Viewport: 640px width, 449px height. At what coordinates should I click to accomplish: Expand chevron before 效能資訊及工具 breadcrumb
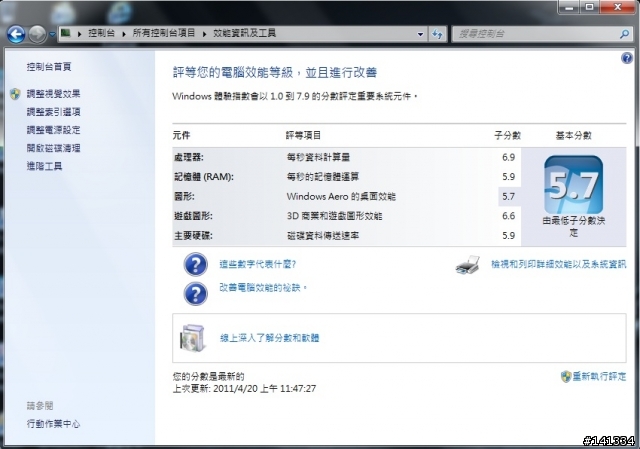point(204,34)
